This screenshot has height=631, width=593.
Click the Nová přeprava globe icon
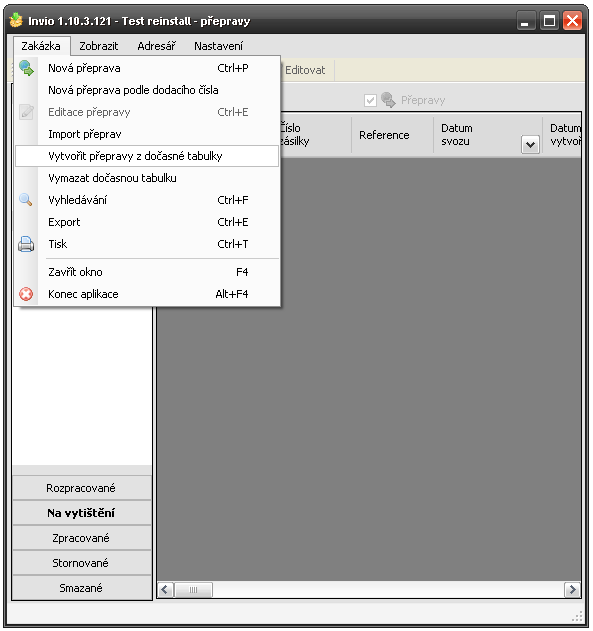coord(26,68)
